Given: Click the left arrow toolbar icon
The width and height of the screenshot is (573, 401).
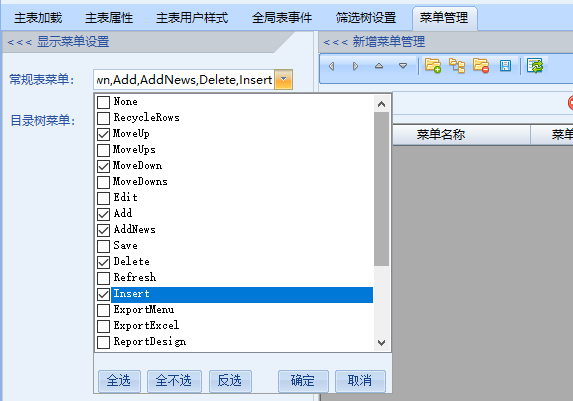Looking at the screenshot, I should click(x=331, y=66).
